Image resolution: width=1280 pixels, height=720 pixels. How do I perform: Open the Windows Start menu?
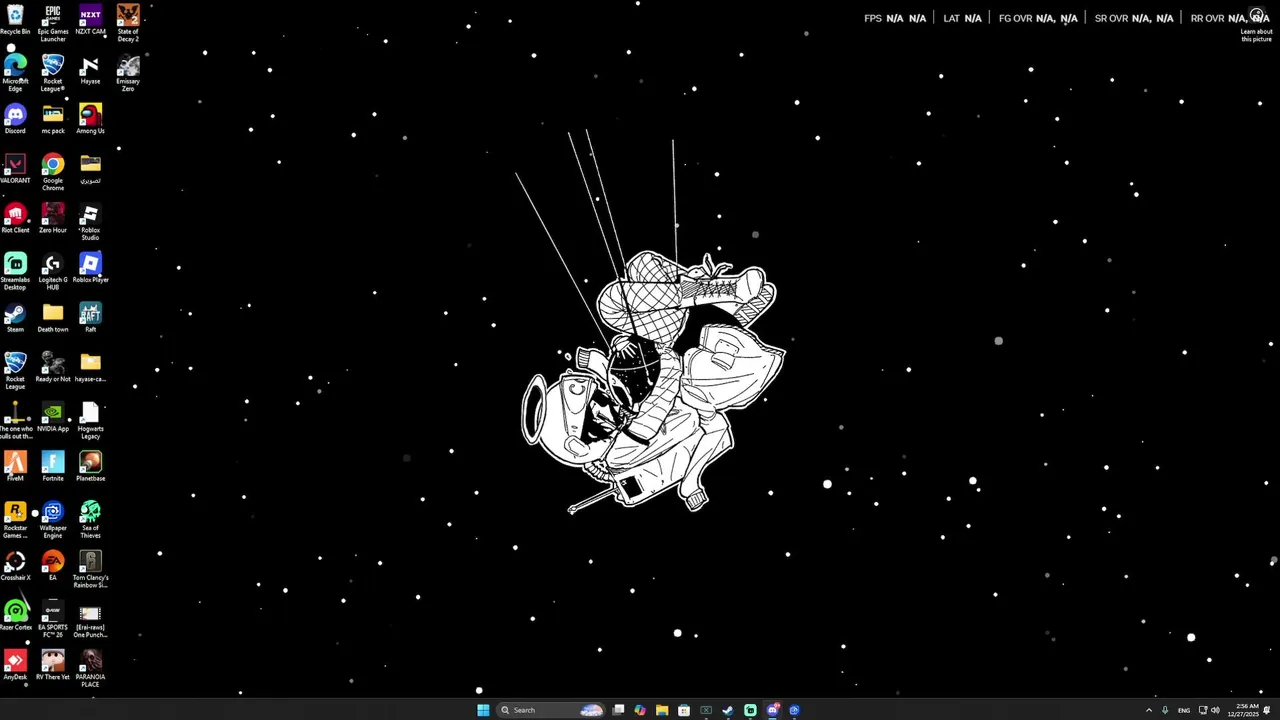(x=483, y=710)
